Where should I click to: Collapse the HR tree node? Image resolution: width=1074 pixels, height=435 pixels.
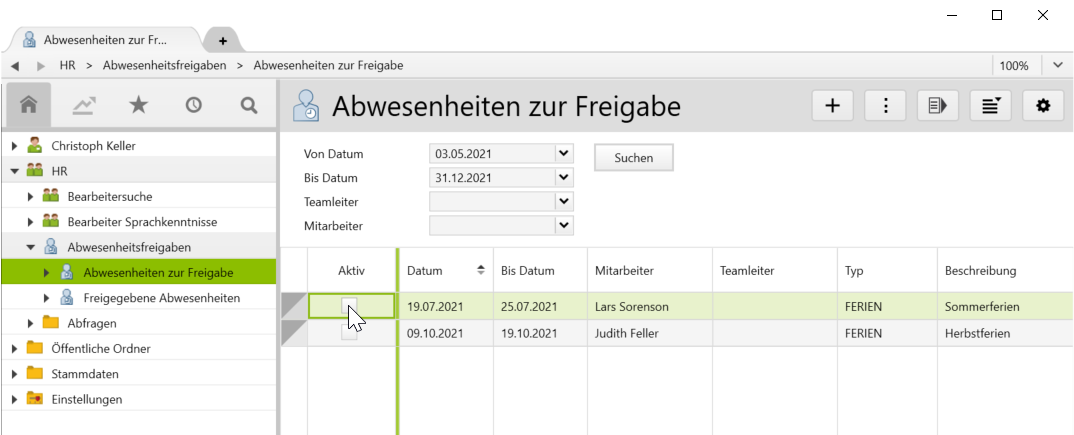15,171
